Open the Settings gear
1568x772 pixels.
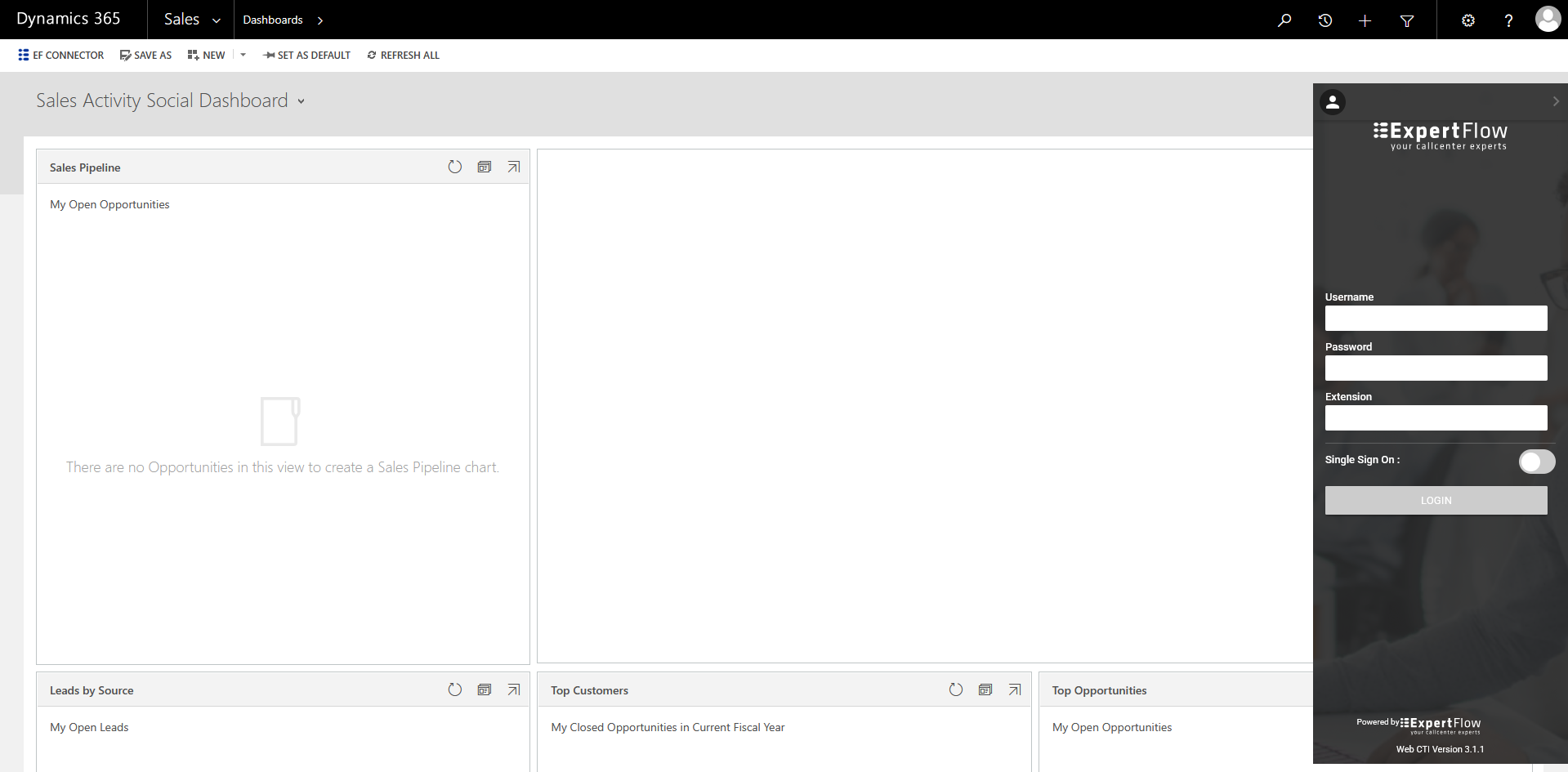(1468, 20)
